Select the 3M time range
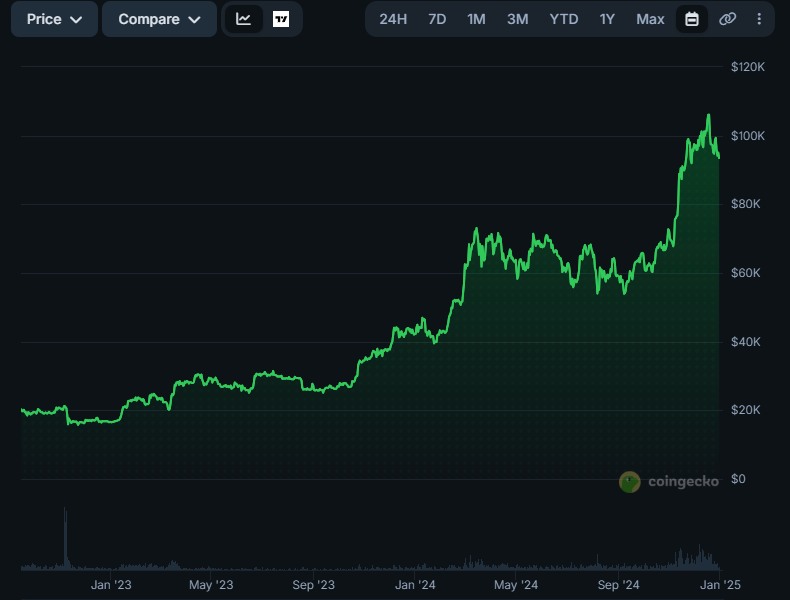This screenshot has height=600, width=790. 517,19
